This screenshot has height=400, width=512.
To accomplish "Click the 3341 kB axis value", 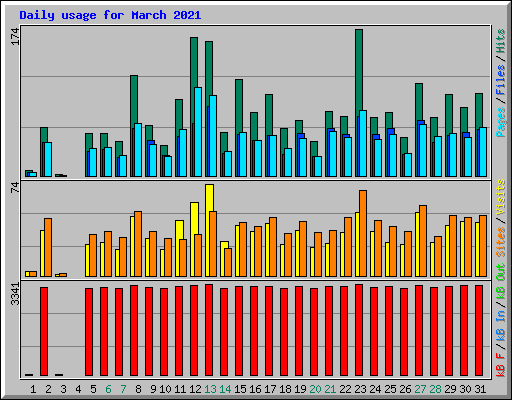I will pyautogui.click(x=15, y=294).
